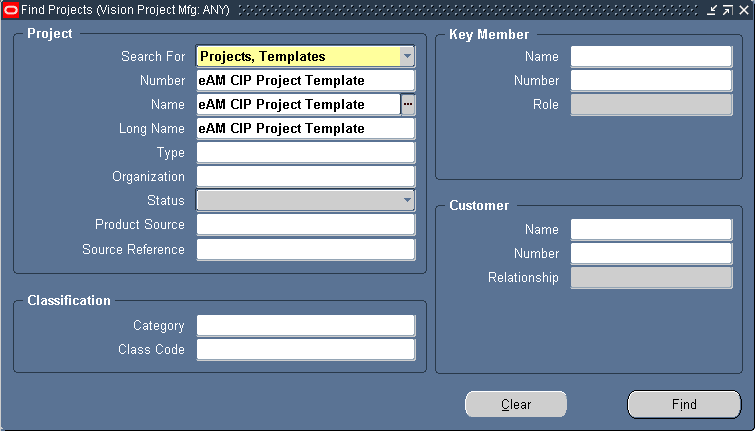755x431 pixels.
Task: Click the Classification Category field
Action: coord(305,326)
